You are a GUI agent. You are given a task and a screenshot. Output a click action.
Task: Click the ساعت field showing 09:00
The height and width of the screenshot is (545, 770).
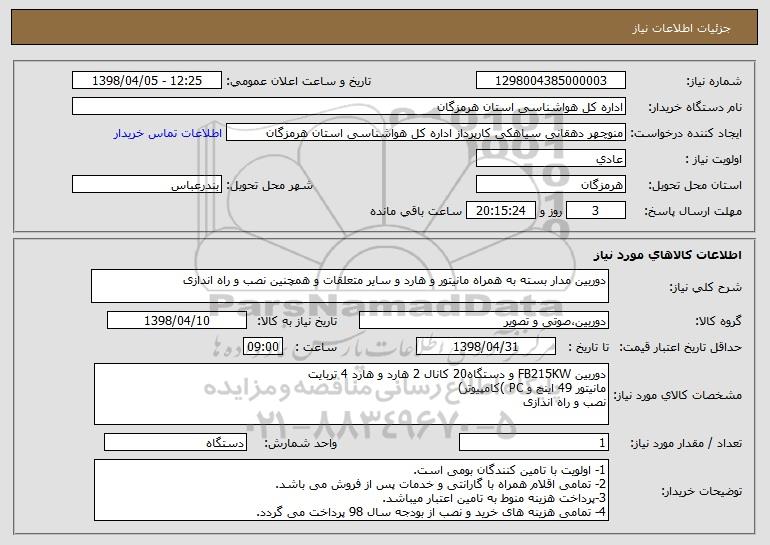[x=263, y=347]
